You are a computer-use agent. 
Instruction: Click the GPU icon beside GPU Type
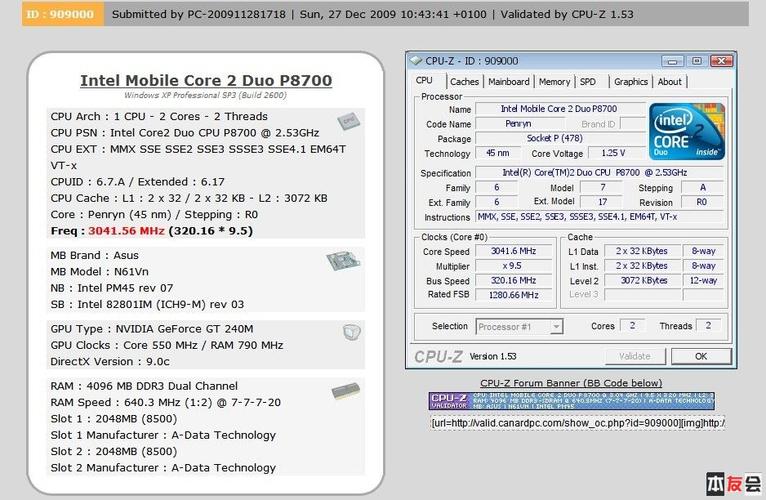351,332
